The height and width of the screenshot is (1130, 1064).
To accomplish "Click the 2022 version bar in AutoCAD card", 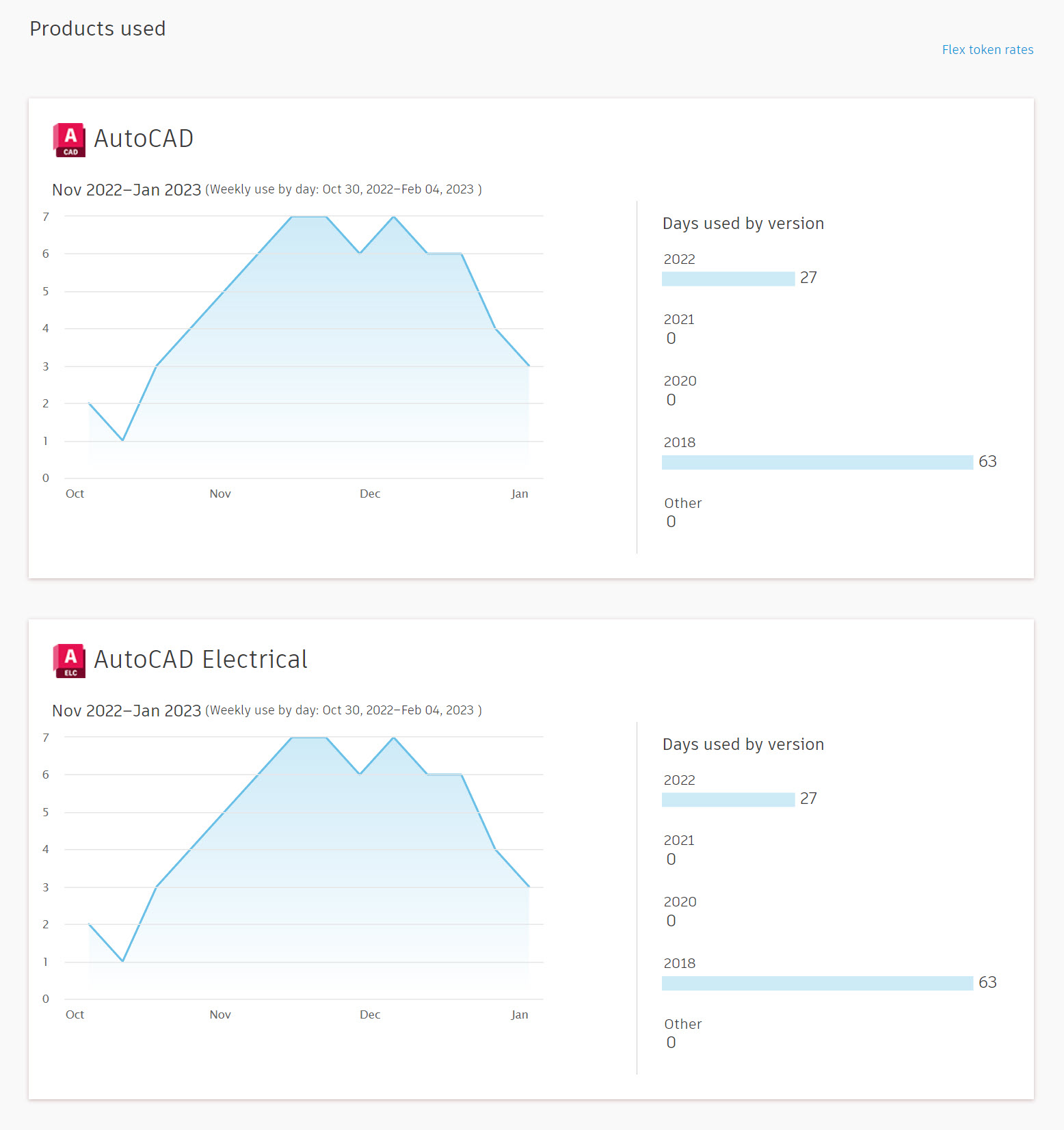I will click(x=728, y=279).
